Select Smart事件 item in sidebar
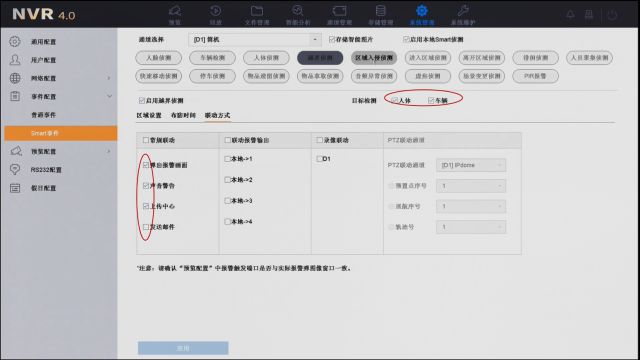The height and width of the screenshot is (360, 640). 61,133
